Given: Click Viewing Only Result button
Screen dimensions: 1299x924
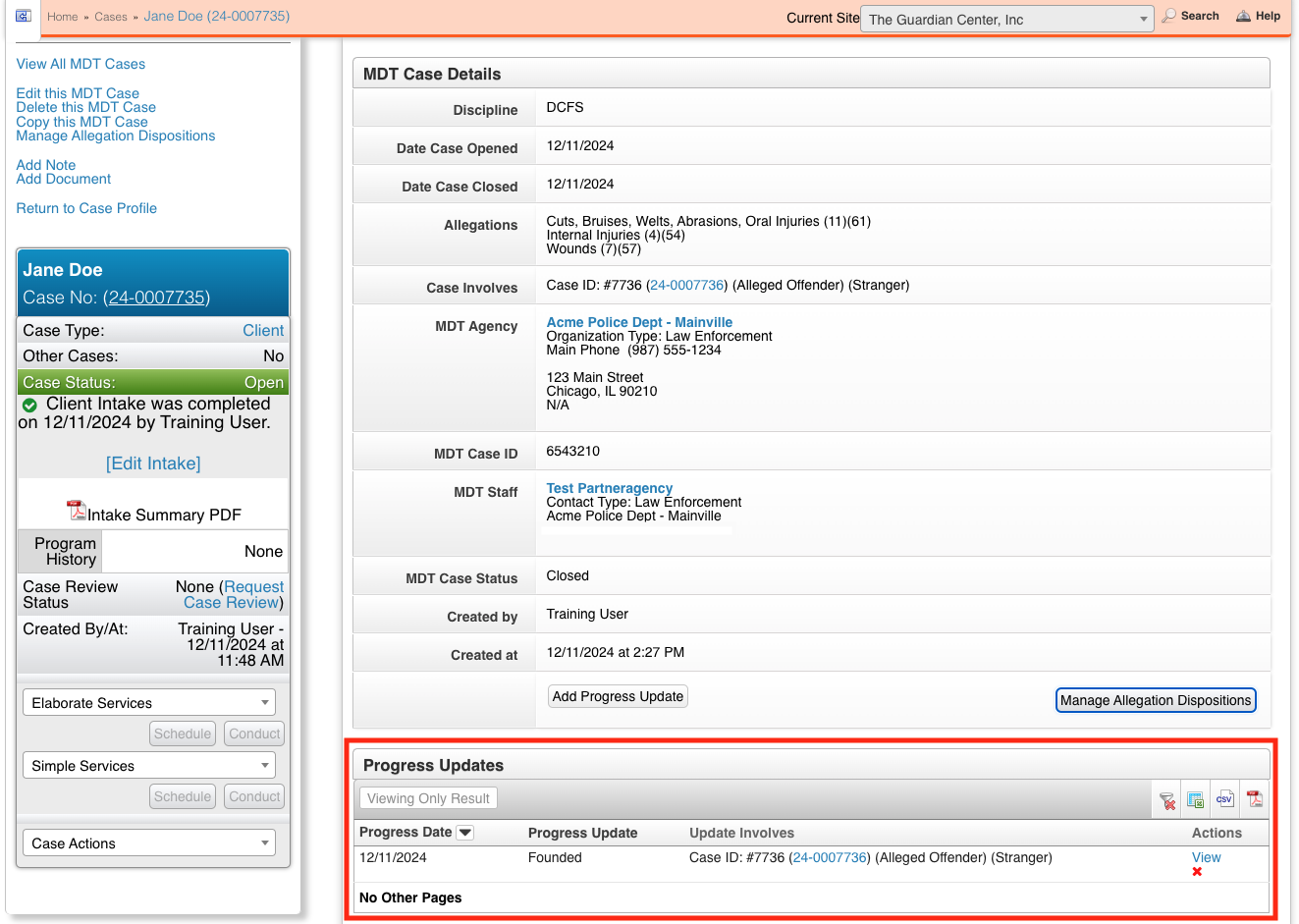Looking at the screenshot, I should (428, 798).
